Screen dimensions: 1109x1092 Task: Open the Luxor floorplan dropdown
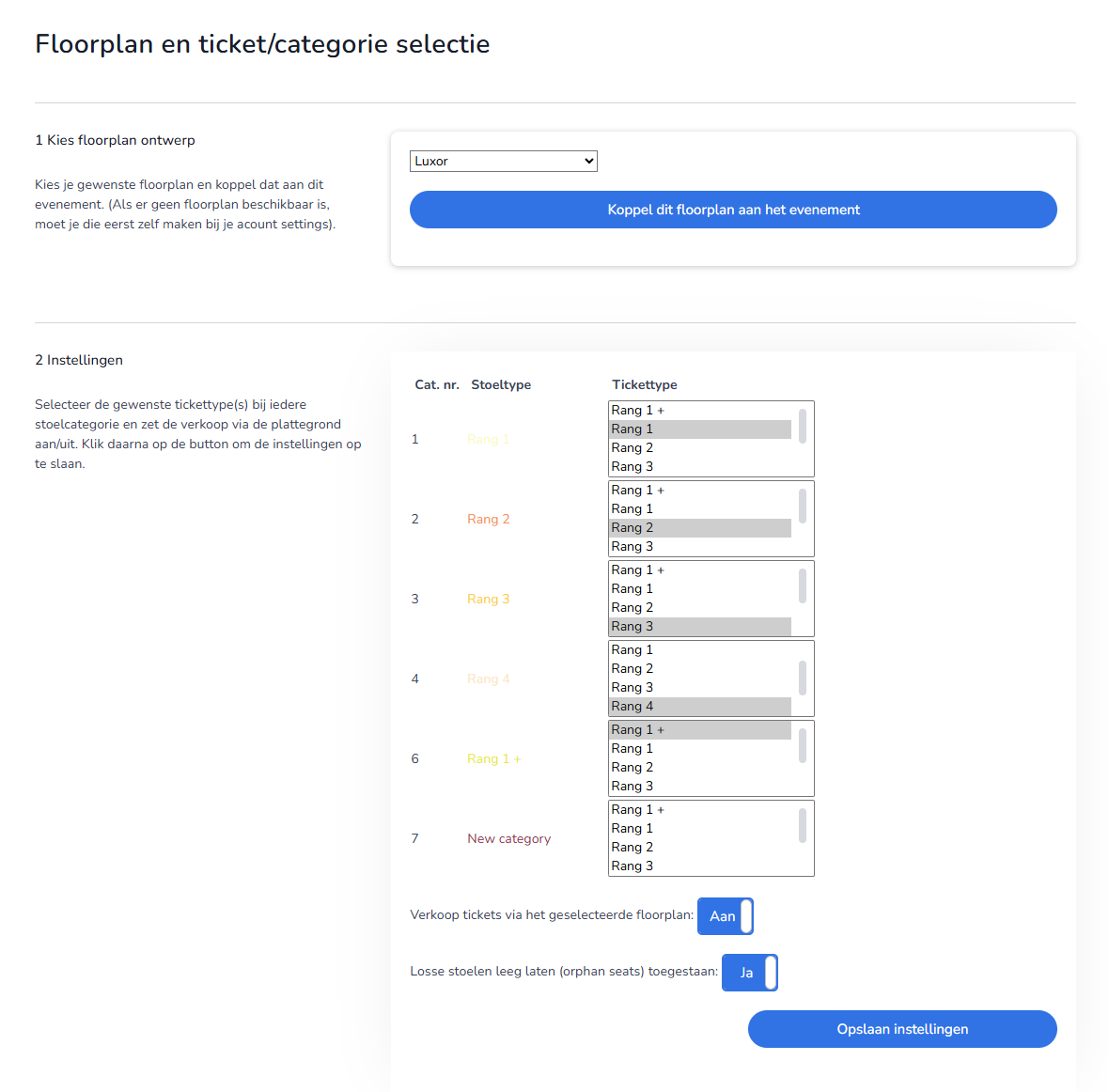pyautogui.click(x=503, y=161)
